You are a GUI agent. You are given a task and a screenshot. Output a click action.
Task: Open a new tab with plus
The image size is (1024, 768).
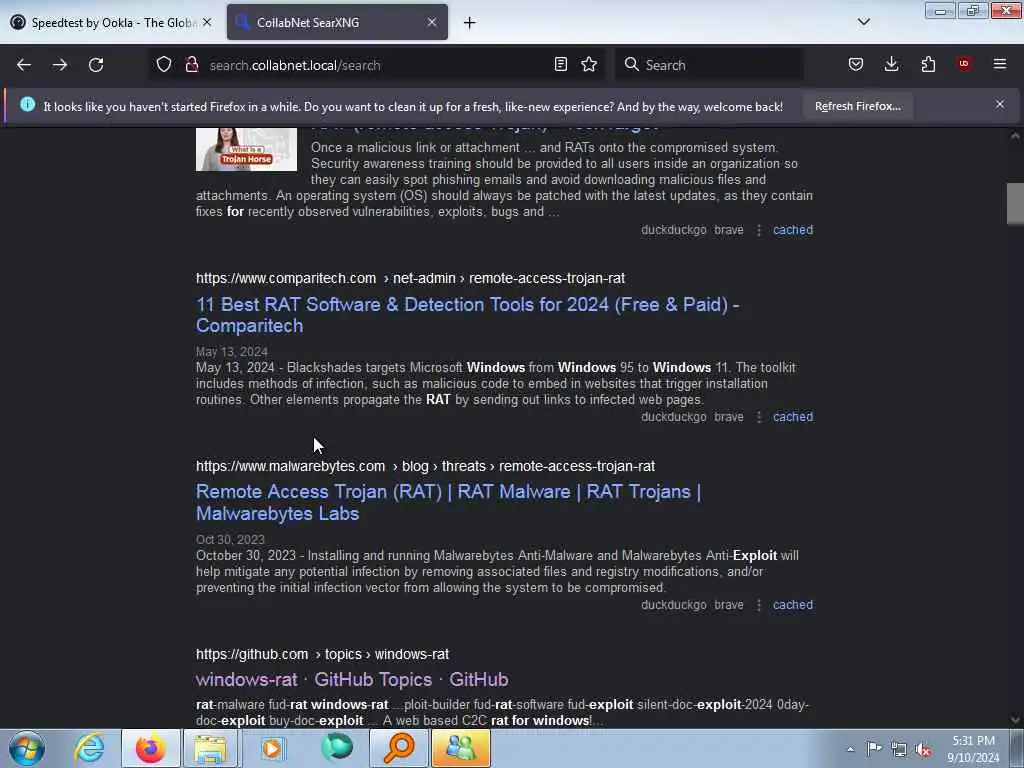click(470, 23)
